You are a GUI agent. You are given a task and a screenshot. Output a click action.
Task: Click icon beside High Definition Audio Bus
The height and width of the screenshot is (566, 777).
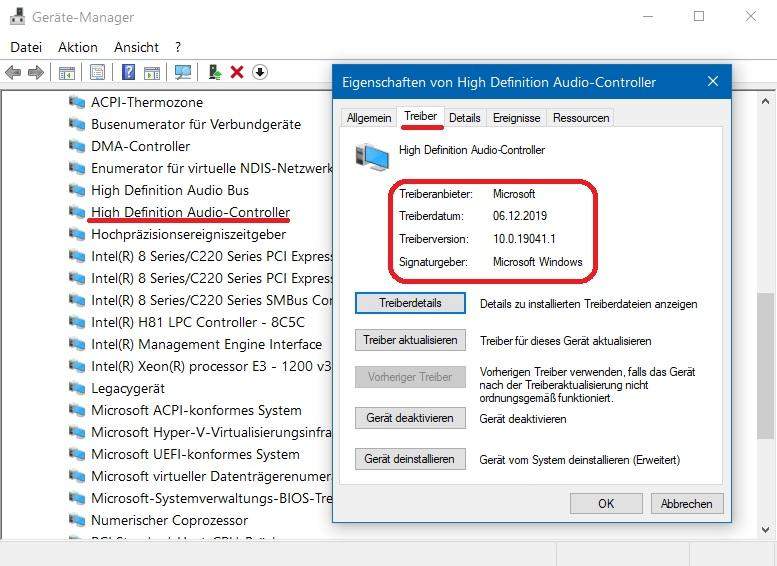(77, 190)
